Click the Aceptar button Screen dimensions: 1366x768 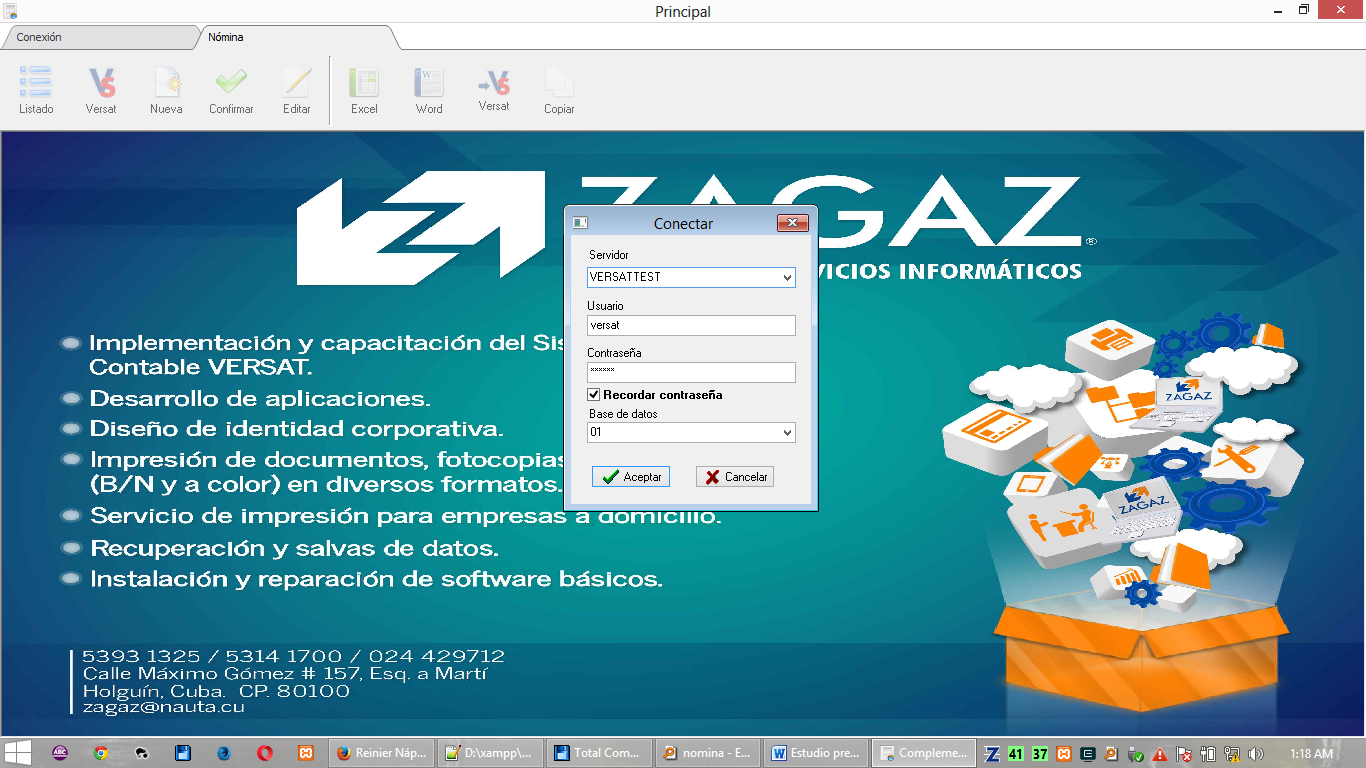pos(631,477)
